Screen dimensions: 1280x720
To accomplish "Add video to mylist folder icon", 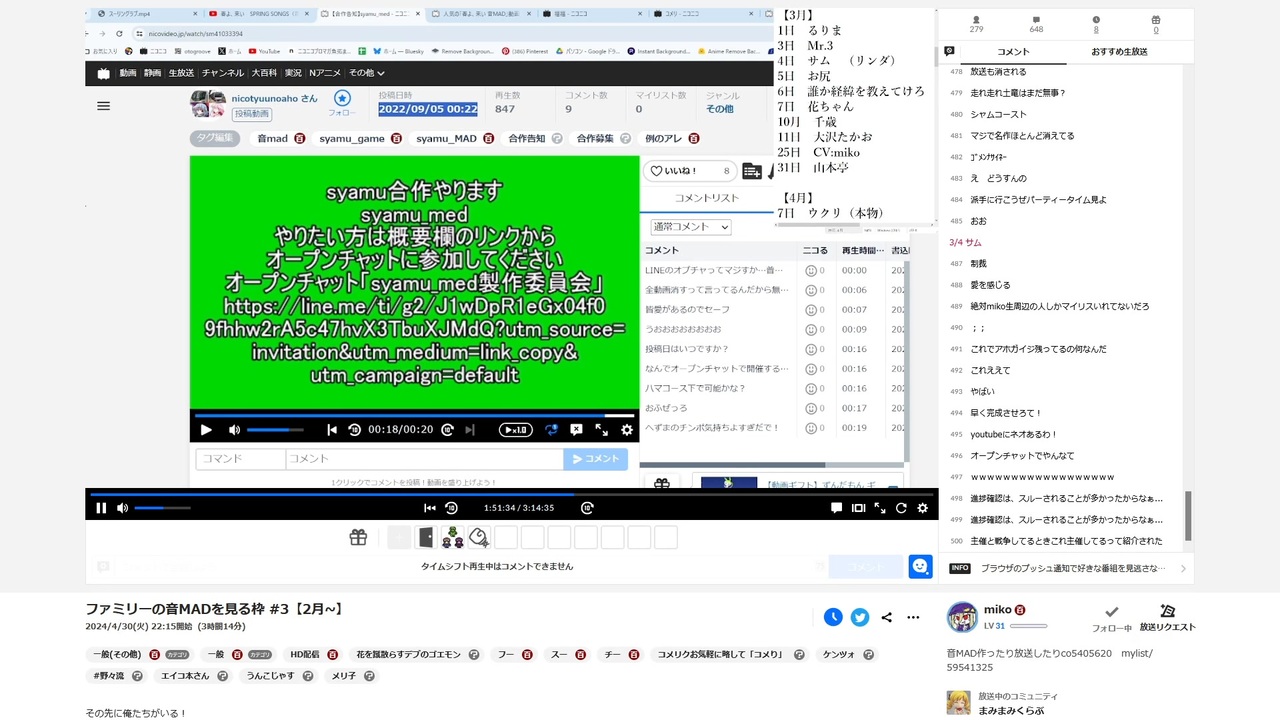I will coord(752,171).
